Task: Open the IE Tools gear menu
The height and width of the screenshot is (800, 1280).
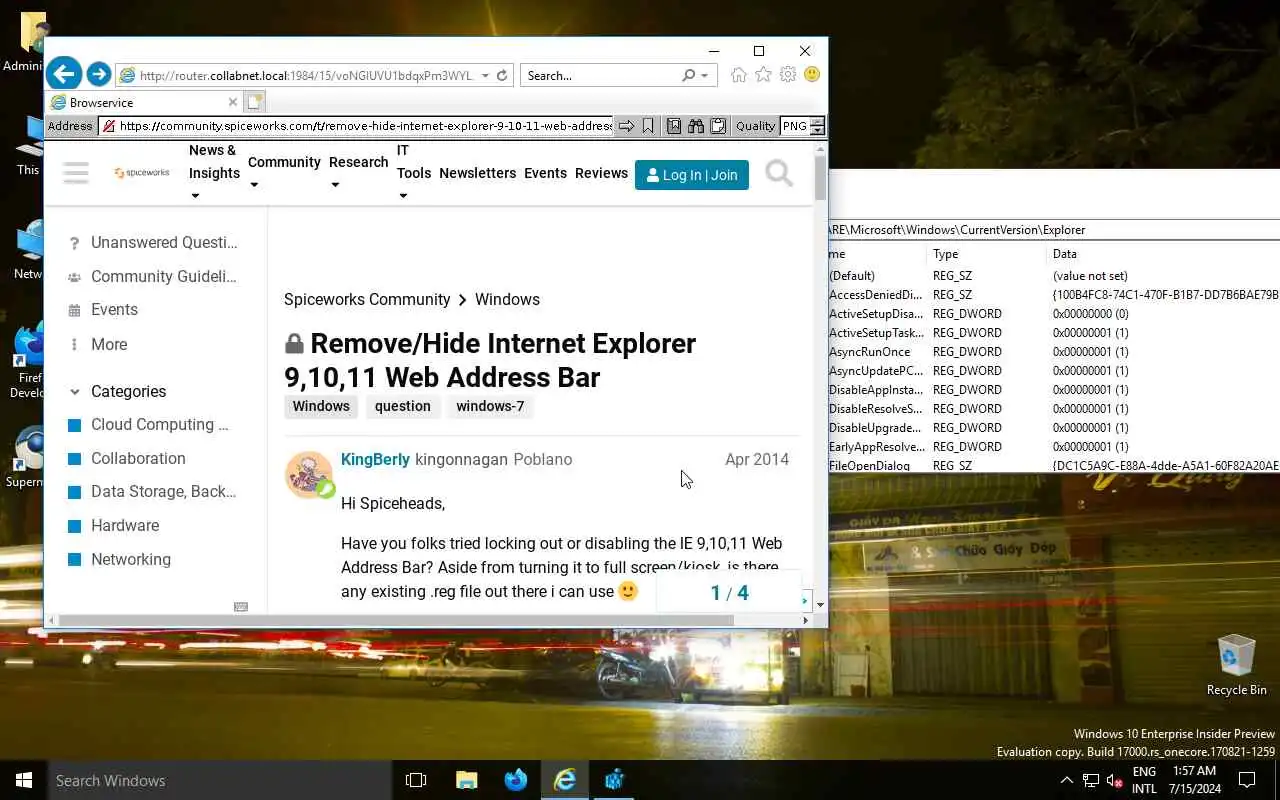Action: pyautogui.click(x=788, y=75)
